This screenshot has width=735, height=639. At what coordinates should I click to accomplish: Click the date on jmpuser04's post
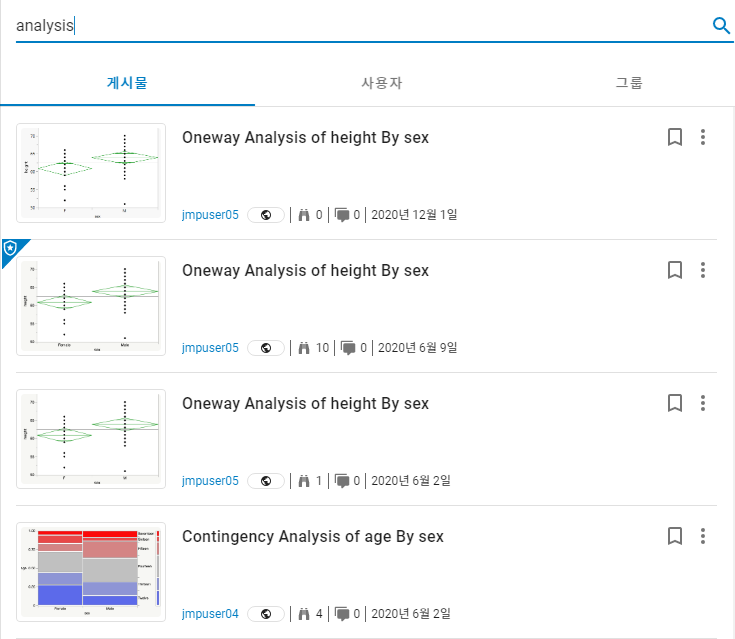411,614
